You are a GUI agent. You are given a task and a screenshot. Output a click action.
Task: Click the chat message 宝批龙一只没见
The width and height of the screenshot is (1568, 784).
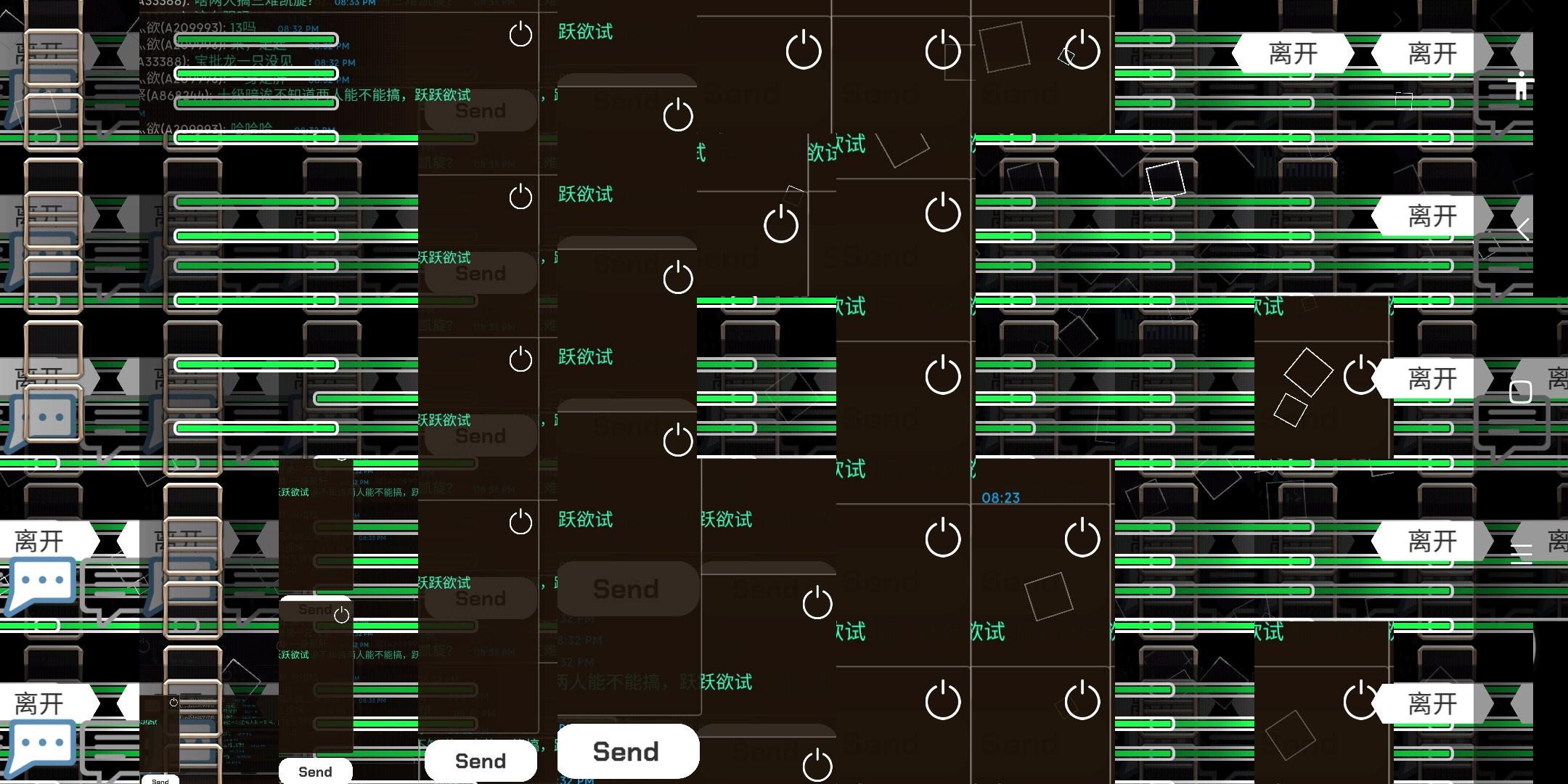coord(243,61)
